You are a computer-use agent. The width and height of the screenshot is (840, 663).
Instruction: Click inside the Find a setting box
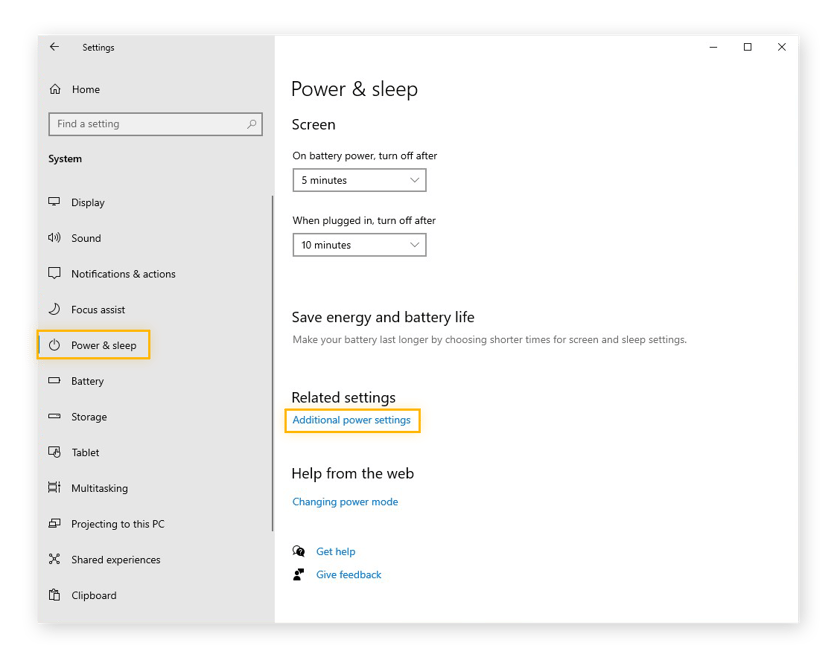(155, 123)
